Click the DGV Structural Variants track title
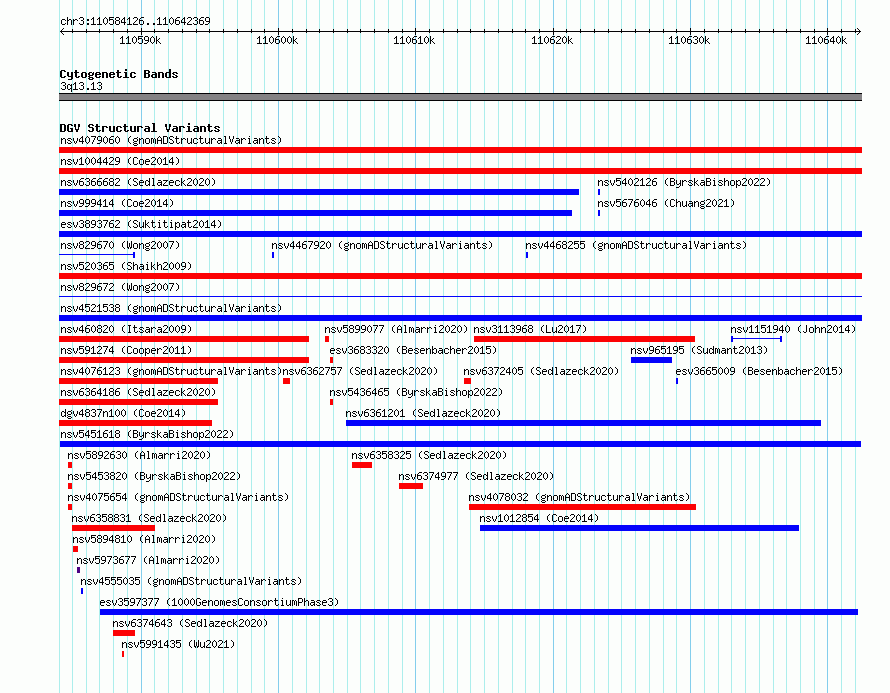890x693 pixels. tap(140, 128)
